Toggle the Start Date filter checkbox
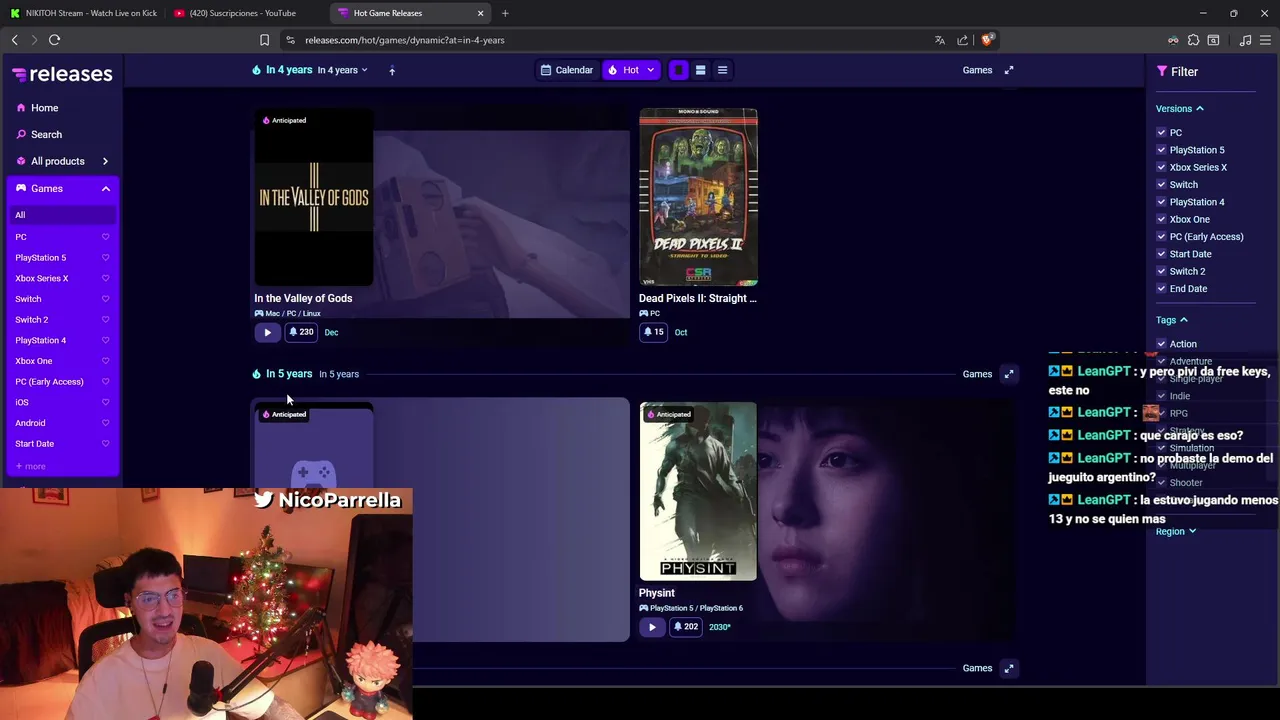 1161,254
